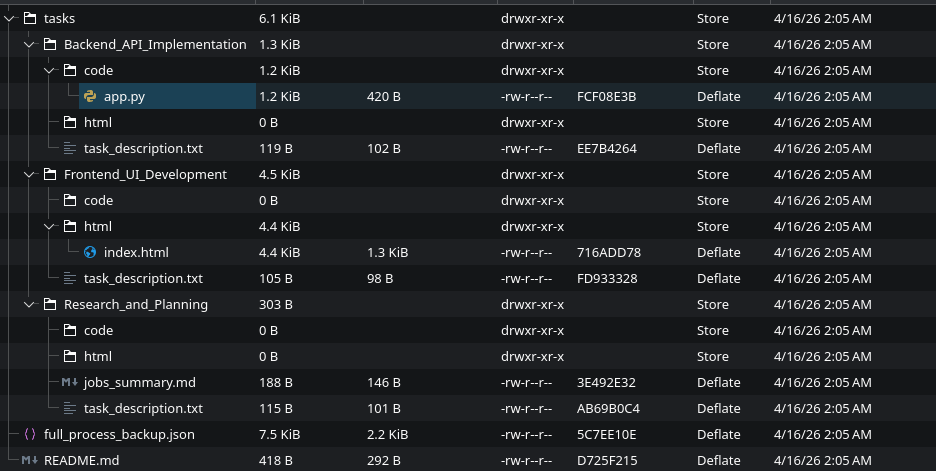The height and width of the screenshot is (471, 936).
Task: Click the markdown icon for jobs_summary.md
Action: click(70, 383)
